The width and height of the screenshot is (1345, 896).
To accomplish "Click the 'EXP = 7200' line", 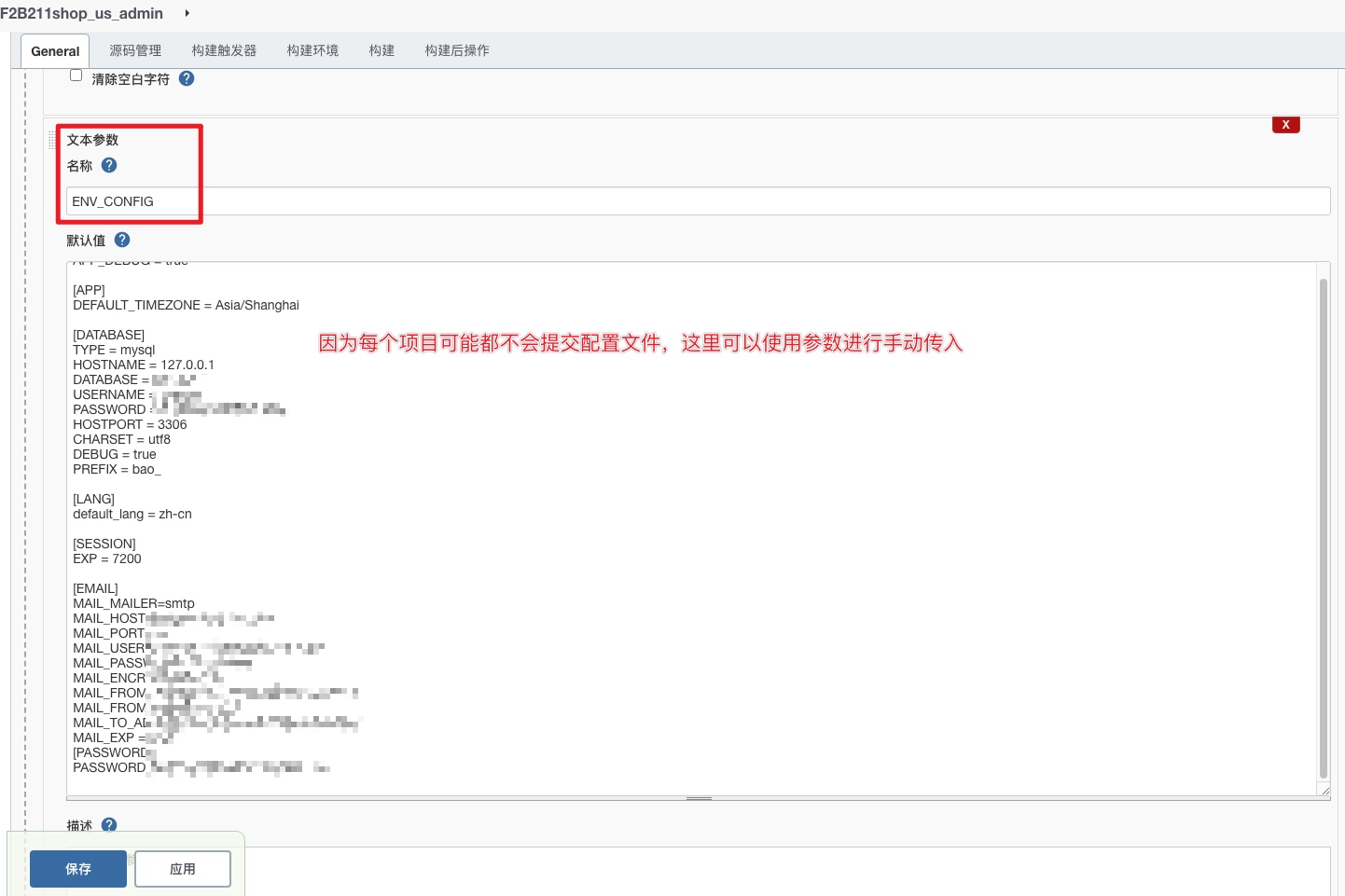I will [x=107, y=558].
